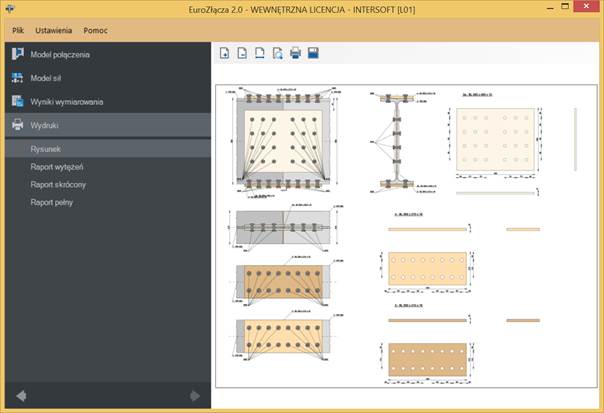The width and height of the screenshot is (604, 413).
Task: Click the zoom in page icon
Action: coord(225,53)
